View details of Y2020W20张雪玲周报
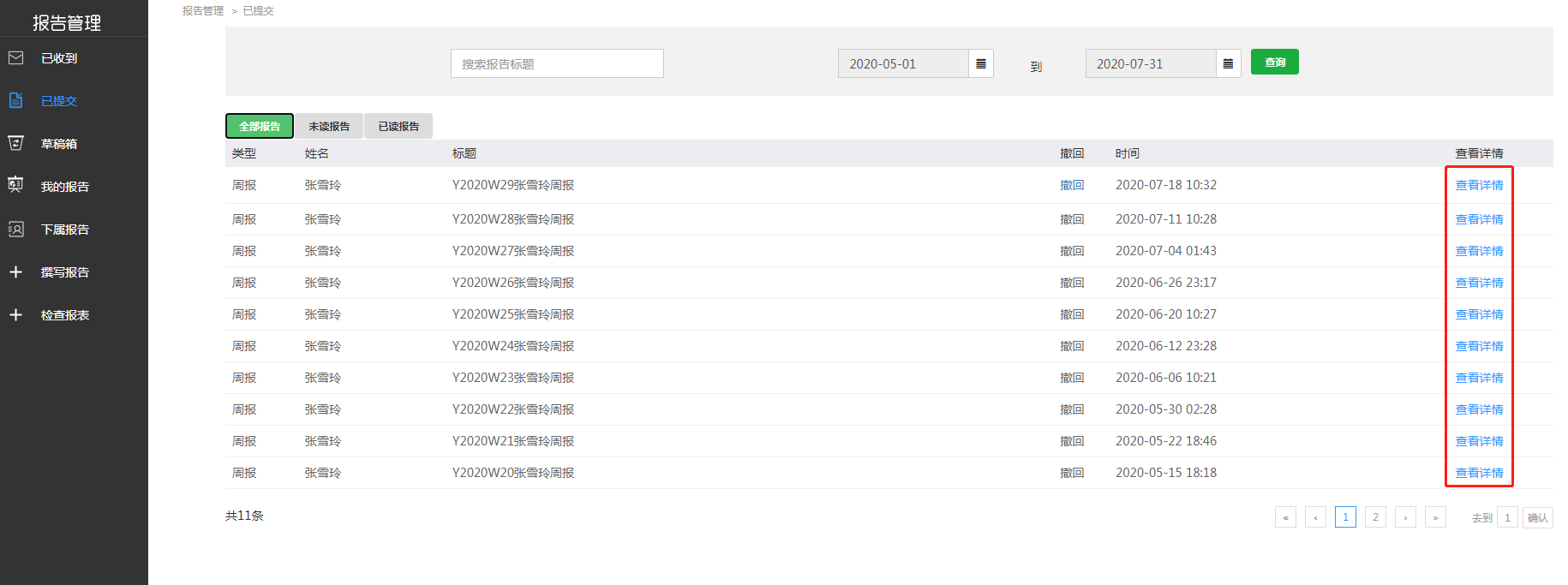The height and width of the screenshot is (585, 1568). 1479,473
